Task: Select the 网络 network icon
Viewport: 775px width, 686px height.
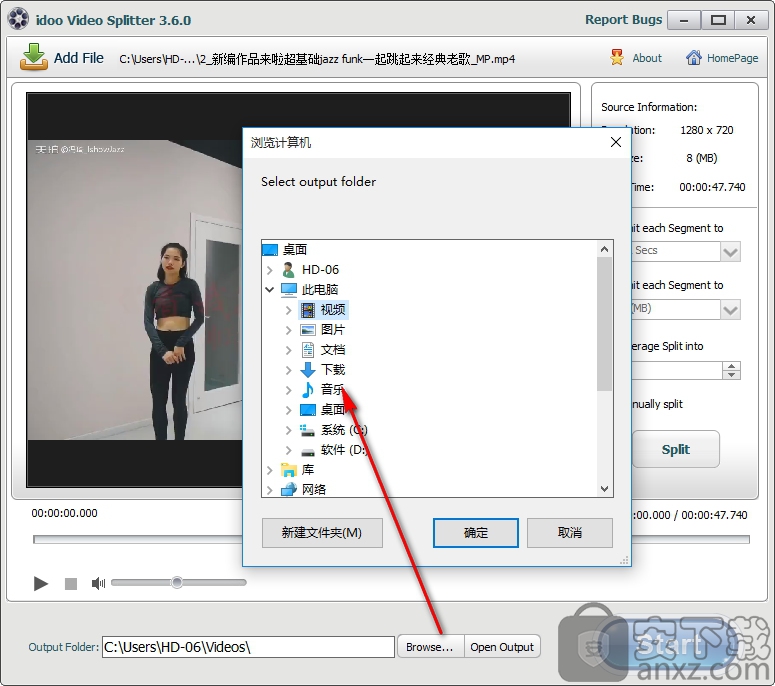Action: pyautogui.click(x=289, y=489)
